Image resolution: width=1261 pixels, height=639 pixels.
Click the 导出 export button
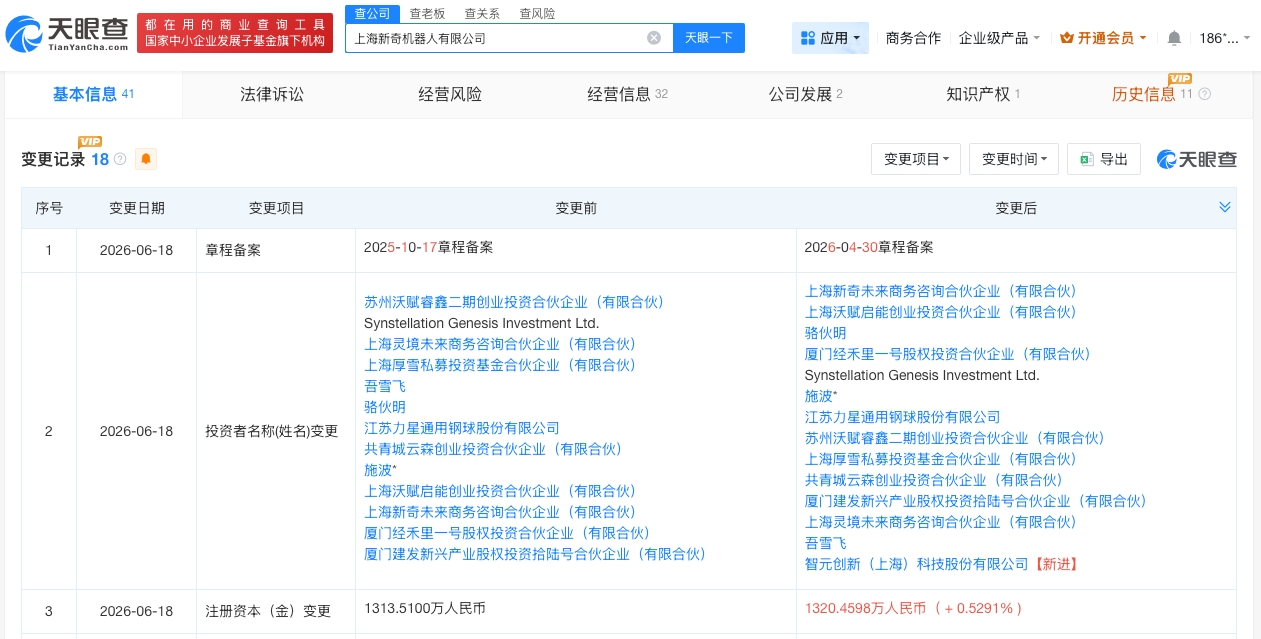click(x=1104, y=159)
